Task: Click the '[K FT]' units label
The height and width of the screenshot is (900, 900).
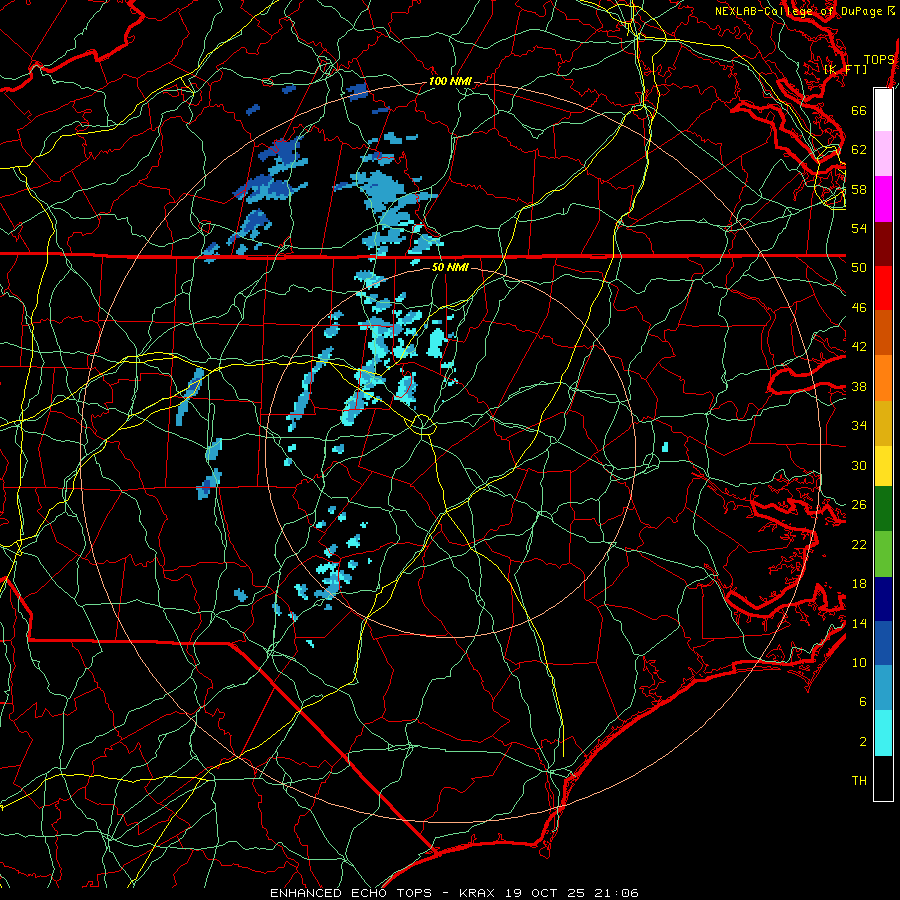Action: tap(845, 69)
